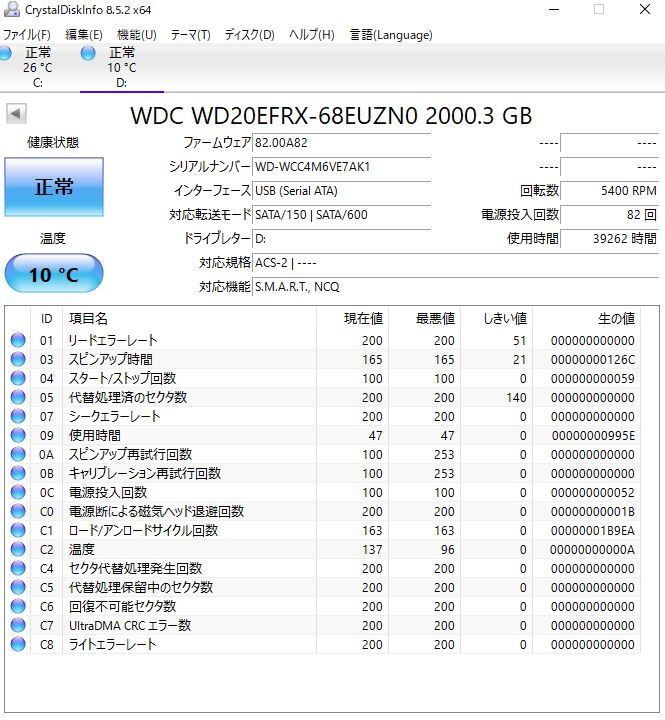Open the ヘルプ(H) menu
The width and height of the screenshot is (665, 720).
coord(312,35)
